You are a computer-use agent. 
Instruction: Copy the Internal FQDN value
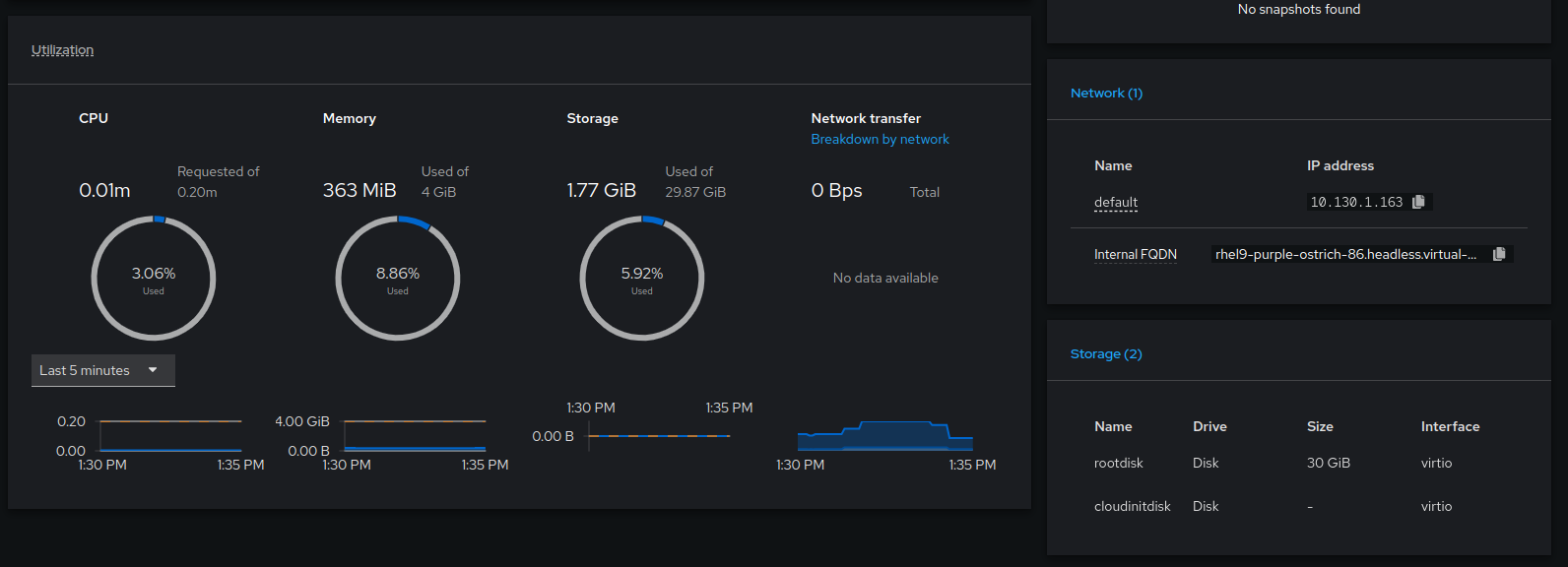[1499, 254]
